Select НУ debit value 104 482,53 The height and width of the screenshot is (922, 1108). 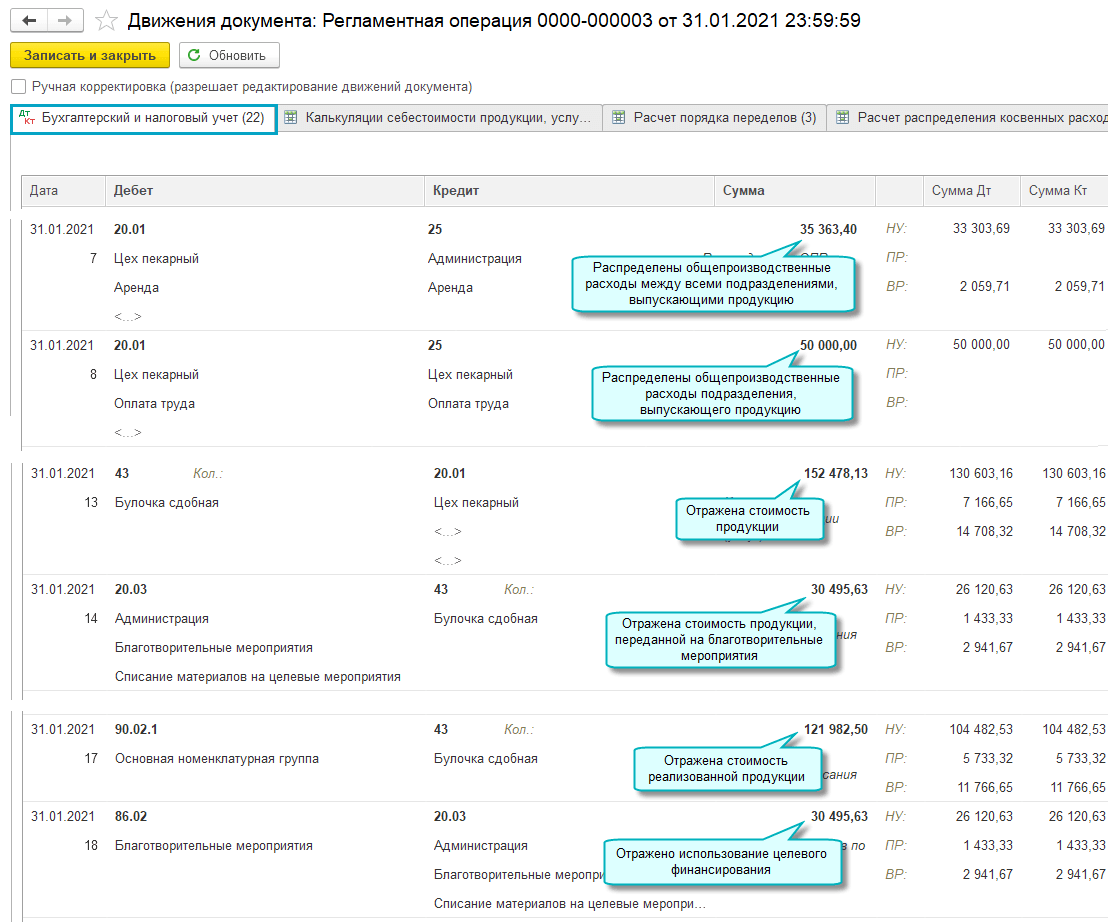pos(981,729)
